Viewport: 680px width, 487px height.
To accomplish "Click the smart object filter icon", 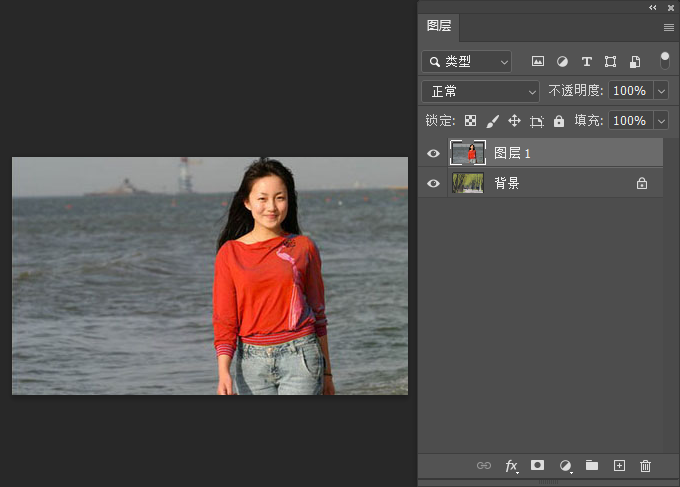I will pos(634,62).
